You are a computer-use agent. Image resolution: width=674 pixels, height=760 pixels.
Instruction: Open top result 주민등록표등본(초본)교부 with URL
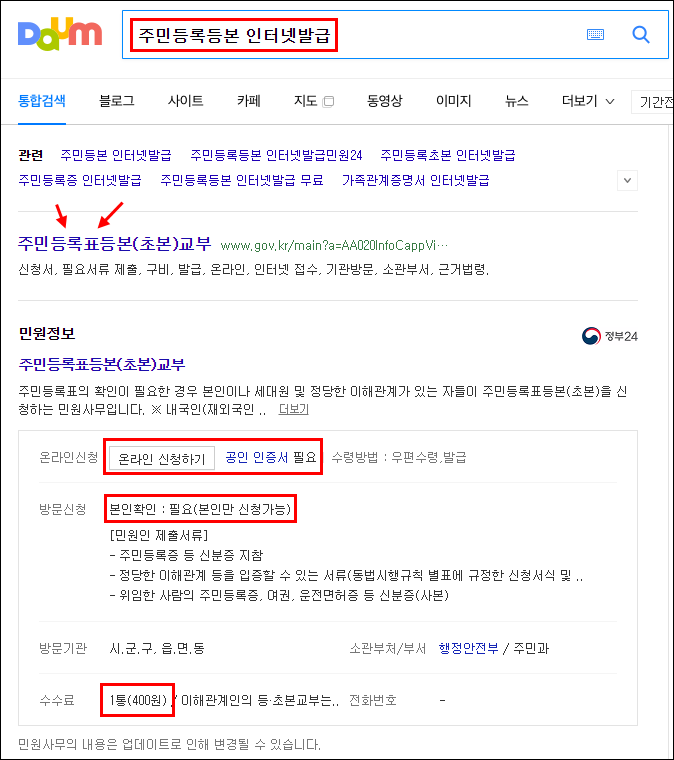[115, 243]
